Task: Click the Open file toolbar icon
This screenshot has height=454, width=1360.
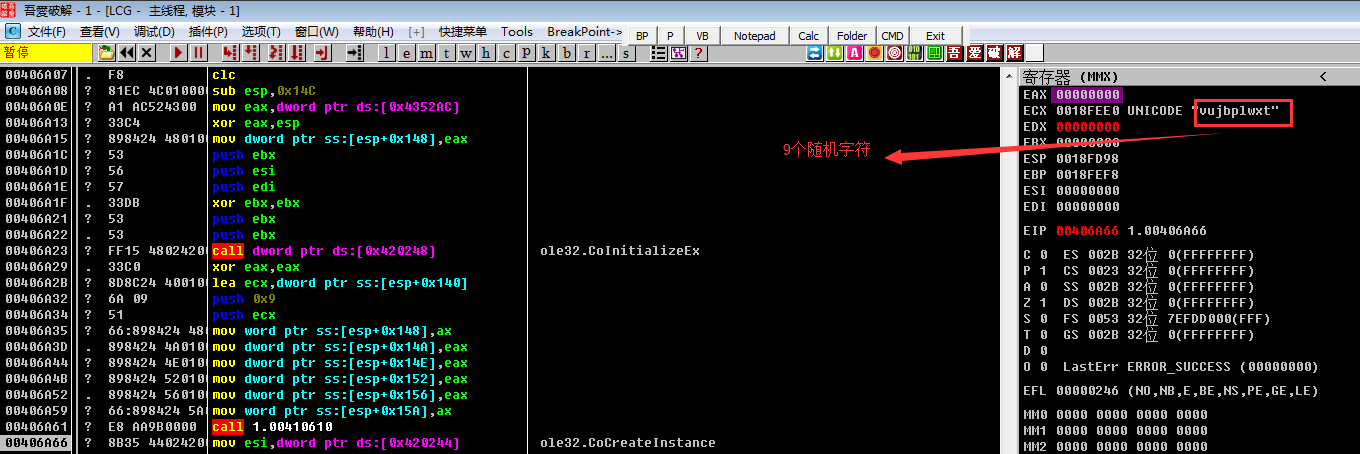Action: [x=106, y=52]
